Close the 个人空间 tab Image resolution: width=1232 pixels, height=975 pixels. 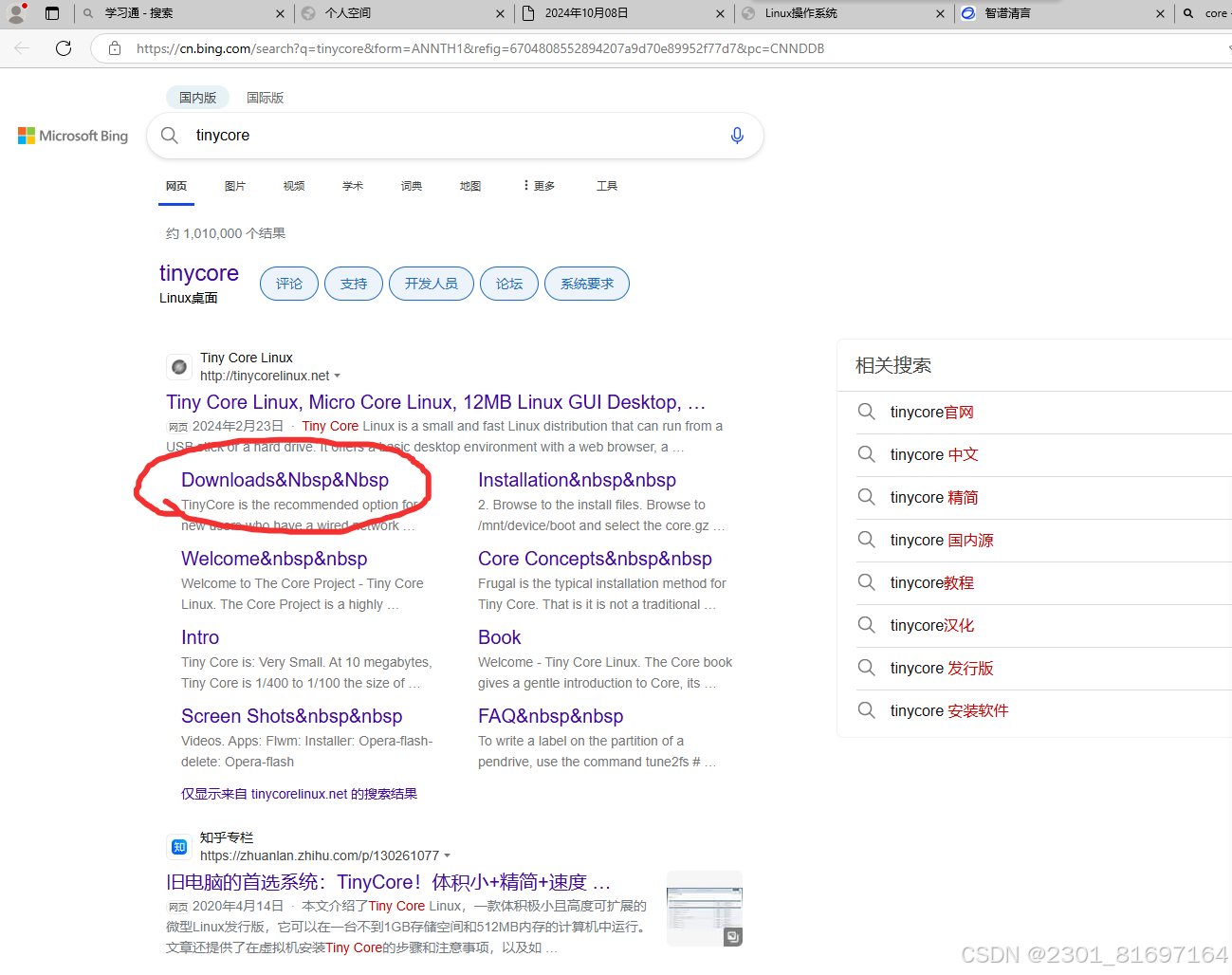click(x=500, y=13)
